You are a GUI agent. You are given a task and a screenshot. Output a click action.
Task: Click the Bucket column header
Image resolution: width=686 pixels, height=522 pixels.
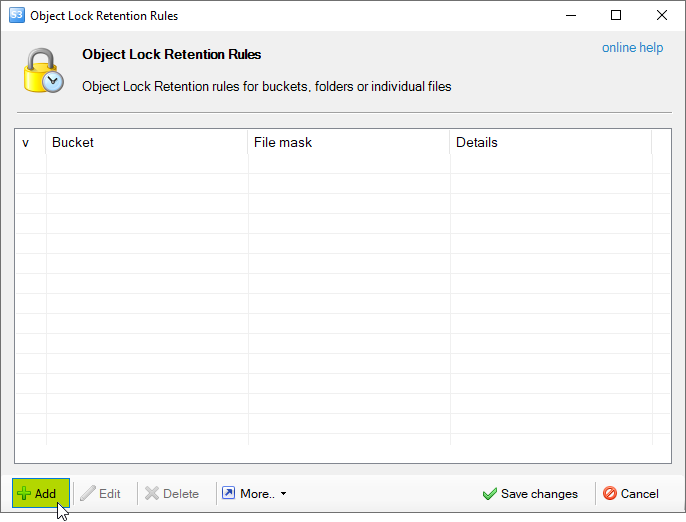pyautogui.click(x=147, y=142)
